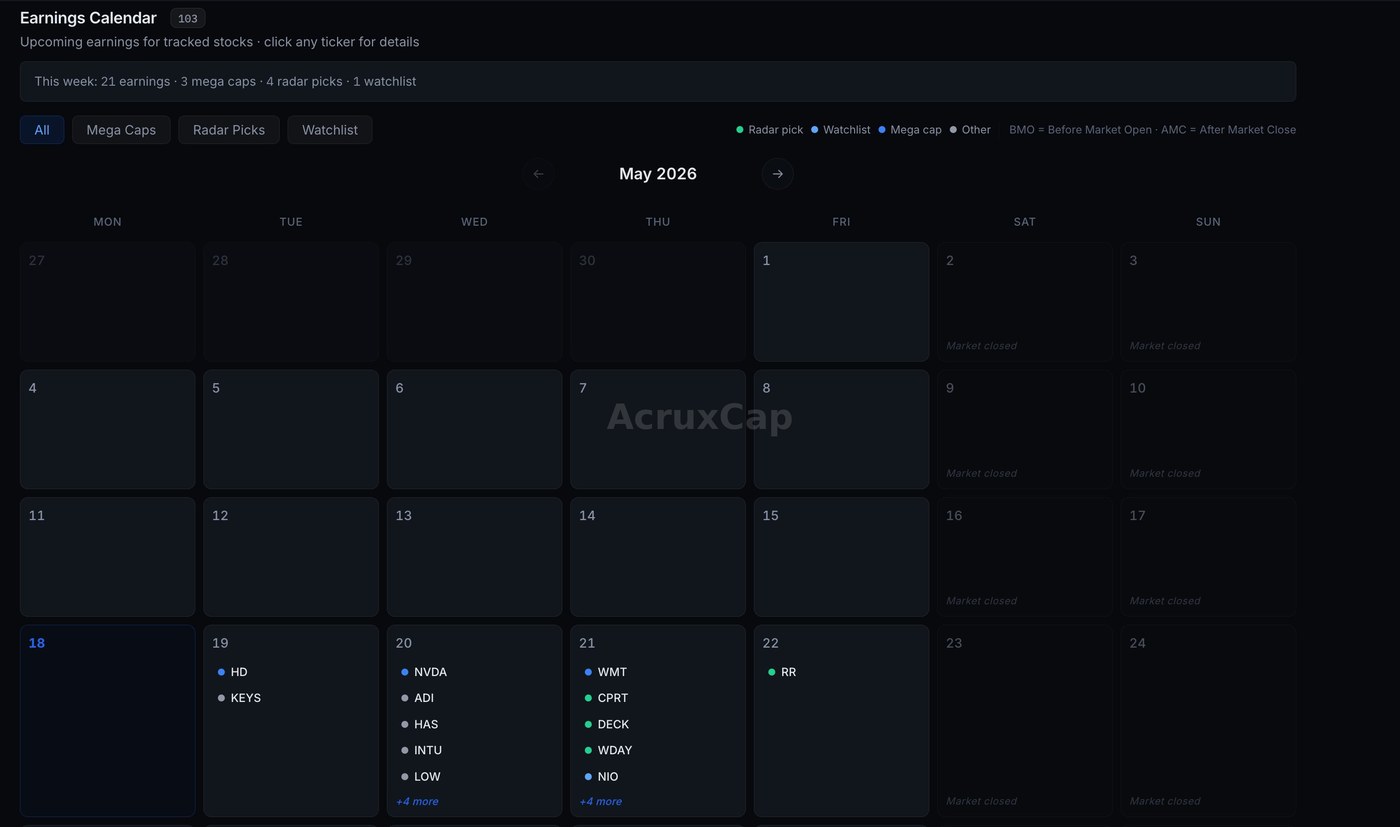The width and height of the screenshot is (1400, 827).
Task: Select the May 8 day cell
Action: (841, 430)
